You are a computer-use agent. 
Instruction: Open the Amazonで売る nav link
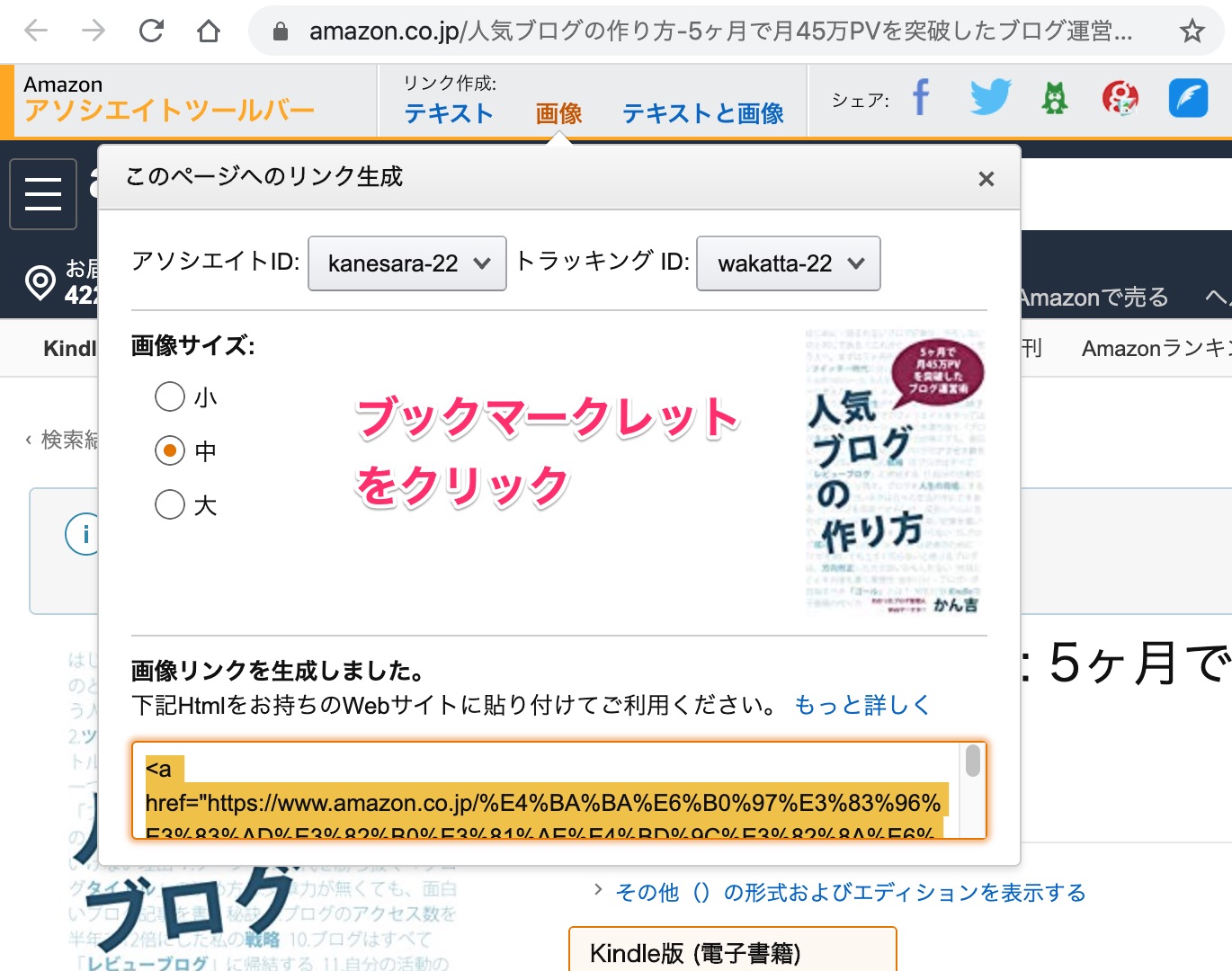tap(1094, 298)
